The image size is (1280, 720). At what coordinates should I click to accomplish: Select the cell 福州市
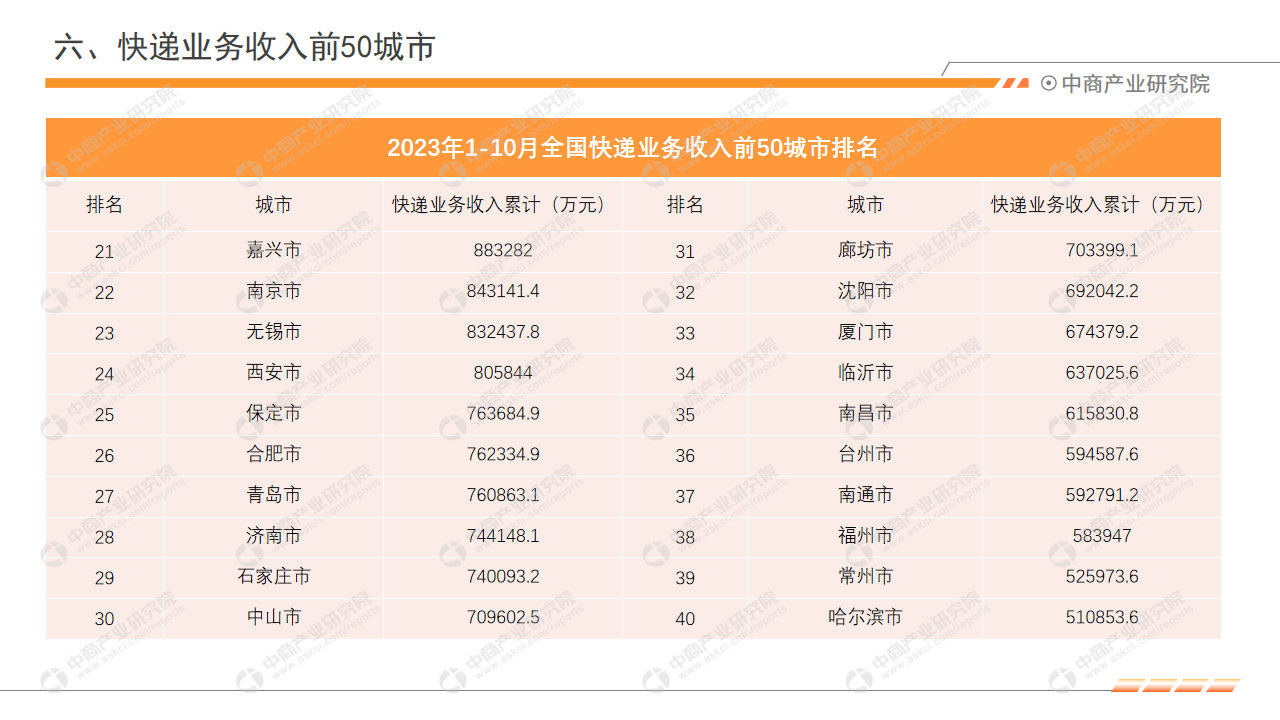pyautogui.click(x=866, y=536)
